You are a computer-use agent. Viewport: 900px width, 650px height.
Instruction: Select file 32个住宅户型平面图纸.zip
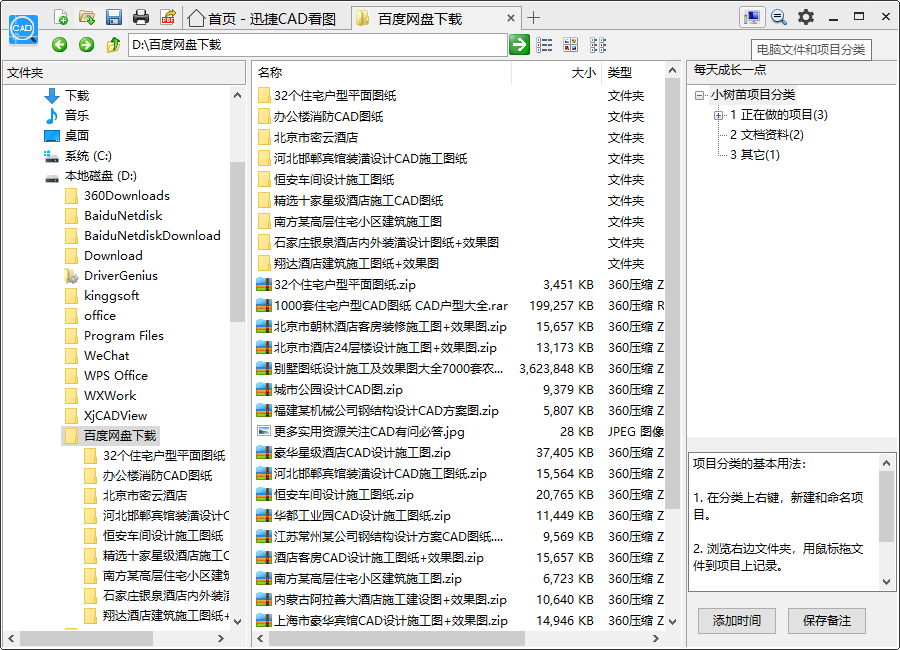point(344,285)
